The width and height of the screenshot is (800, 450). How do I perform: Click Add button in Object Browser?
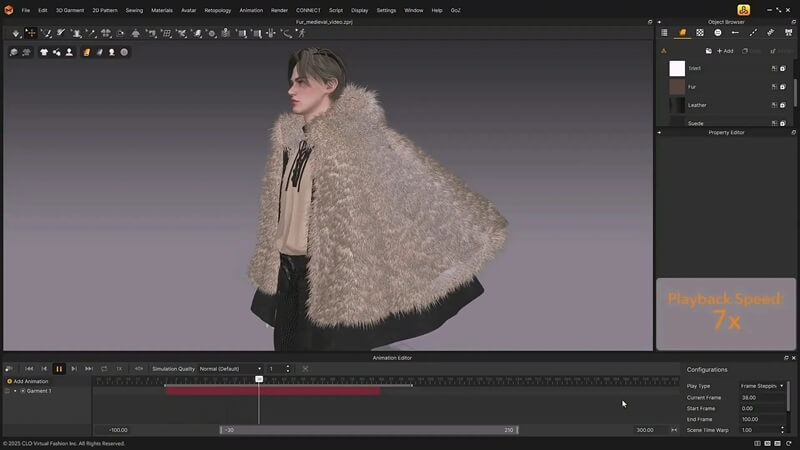coord(725,51)
